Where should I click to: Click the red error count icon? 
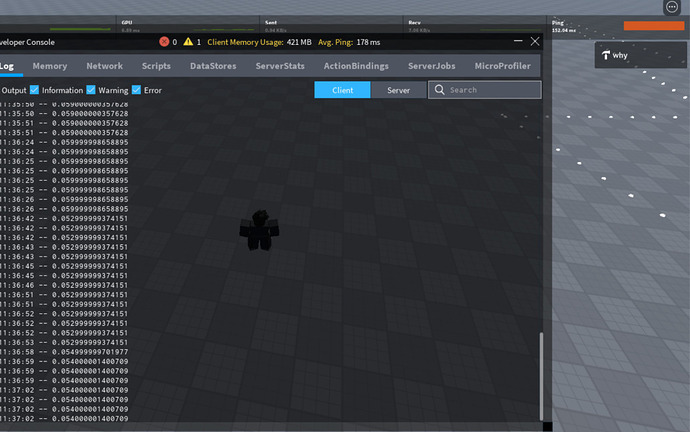pos(164,42)
